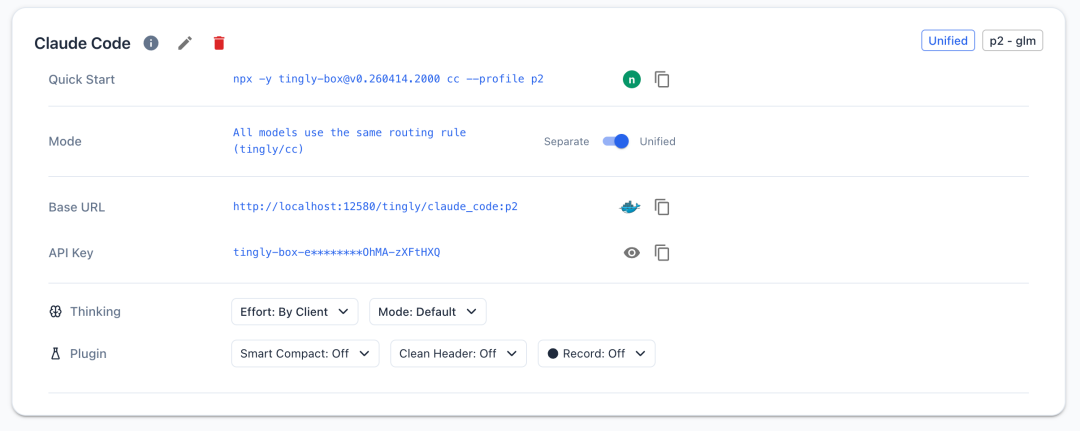Click the Unified badge at top right
The height and width of the screenshot is (431, 1080).
pyautogui.click(x=948, y=41)
